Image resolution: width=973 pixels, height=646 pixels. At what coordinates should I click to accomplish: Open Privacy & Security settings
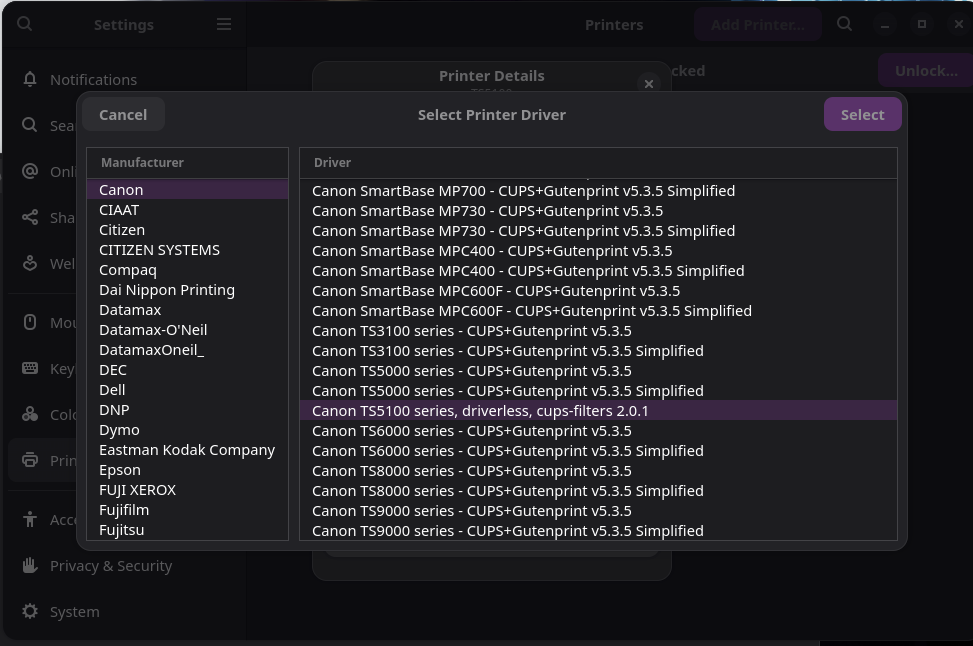pyautogui.click(x=111, y=565)
